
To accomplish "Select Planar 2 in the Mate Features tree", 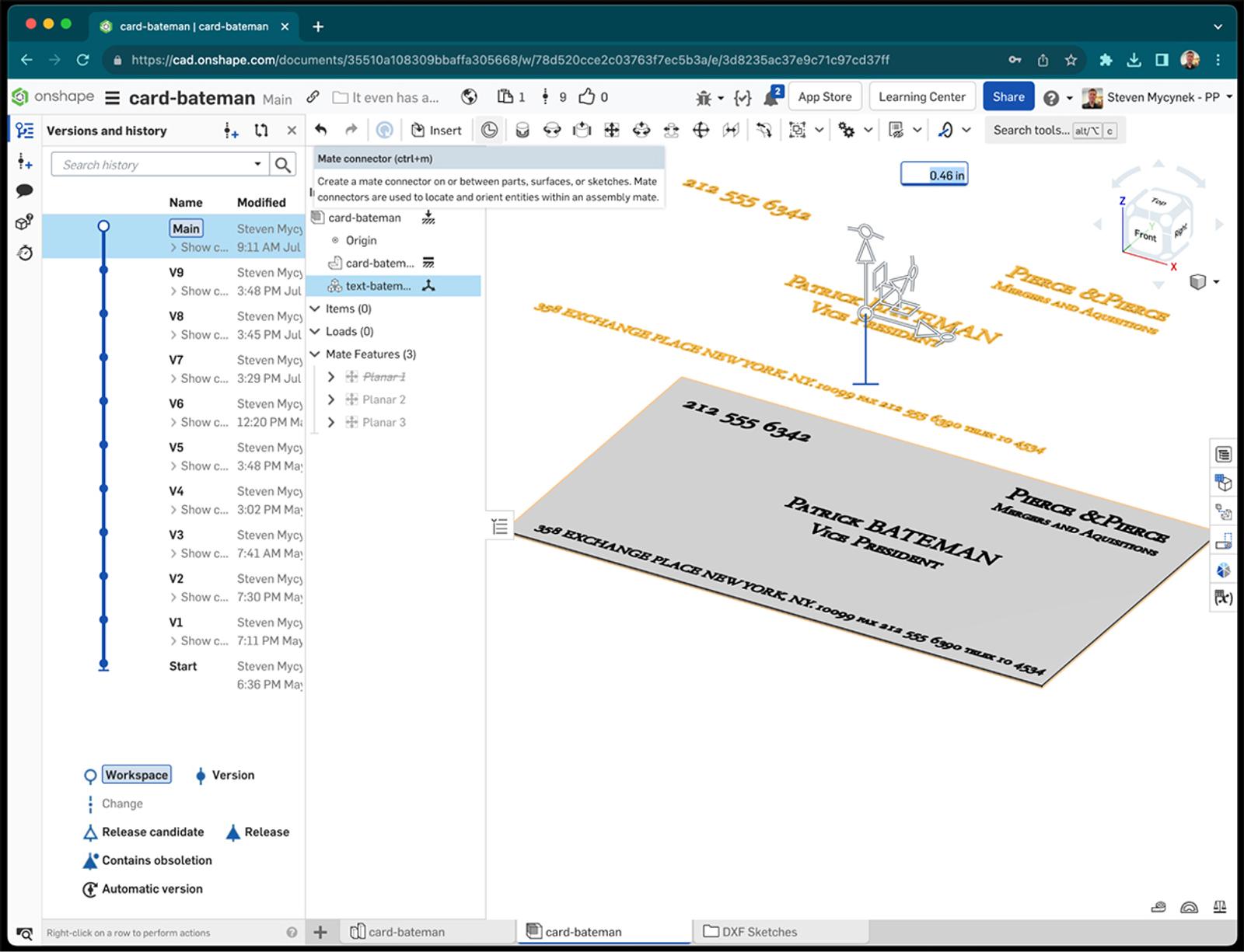I will [x=383, y=399].
